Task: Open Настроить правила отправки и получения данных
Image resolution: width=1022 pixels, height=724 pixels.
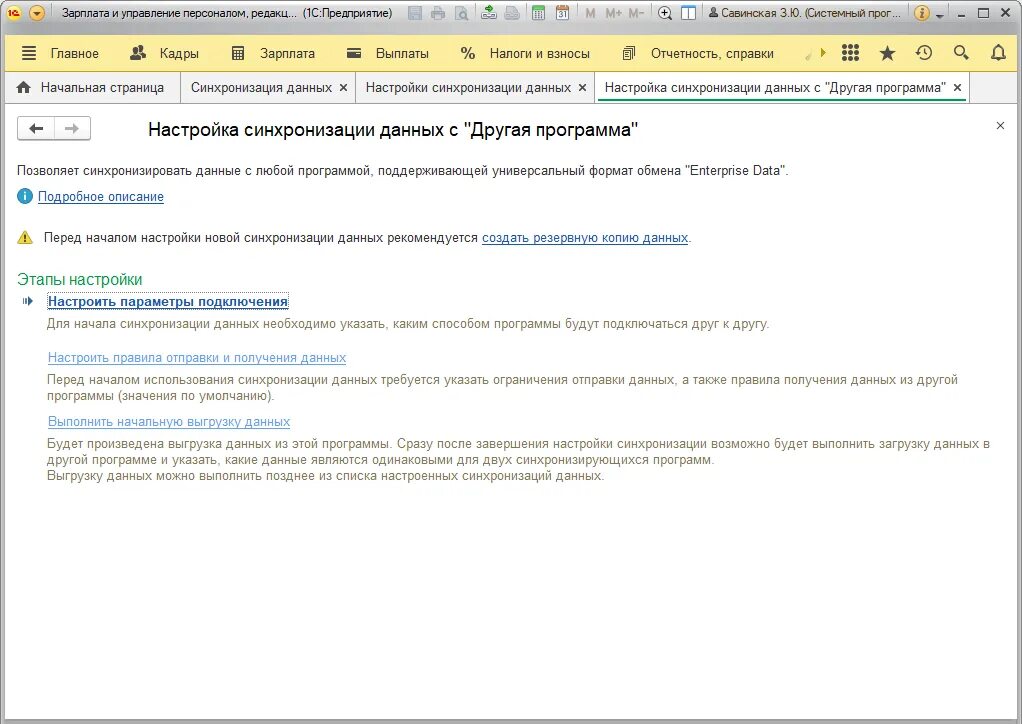Action: coord(197,358)
